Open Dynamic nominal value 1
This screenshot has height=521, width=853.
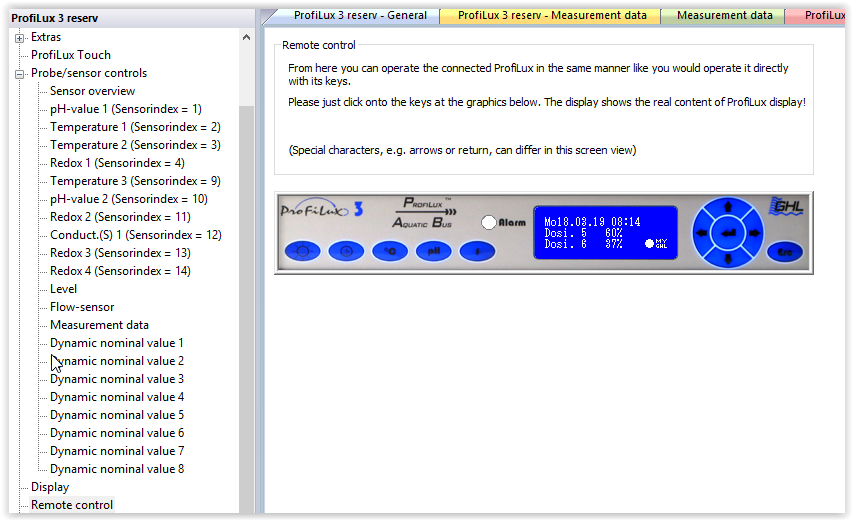point(117,343)
